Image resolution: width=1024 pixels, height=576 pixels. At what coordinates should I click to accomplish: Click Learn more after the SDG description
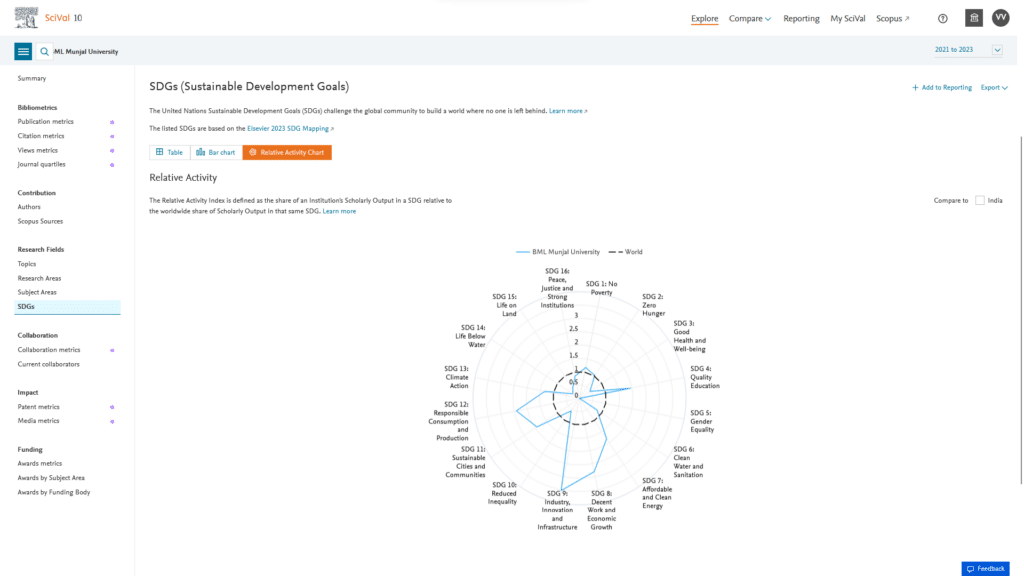tap(568, 111)
